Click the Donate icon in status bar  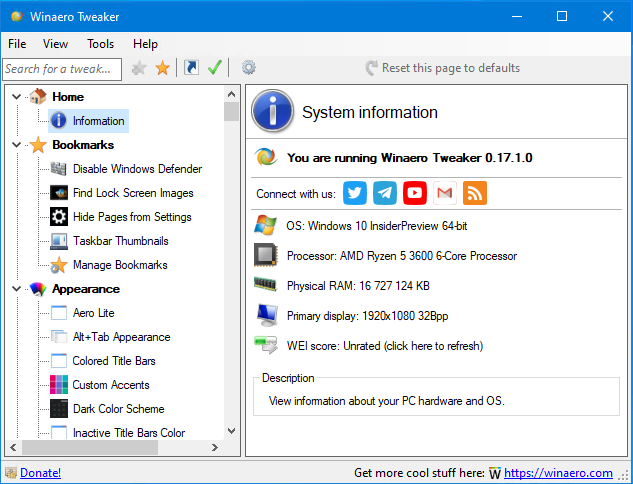click(x=11, y=472)
